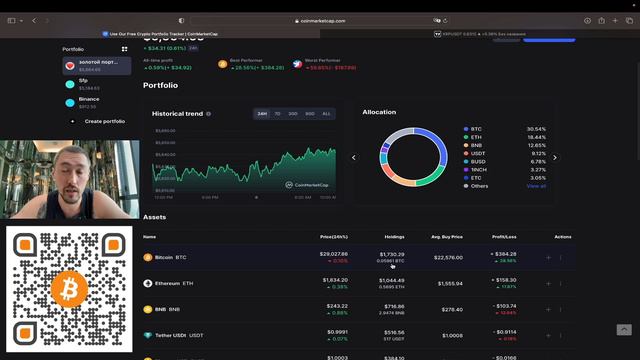
Task: Click the BTC legend color dot
Action: tap(466, 129)
